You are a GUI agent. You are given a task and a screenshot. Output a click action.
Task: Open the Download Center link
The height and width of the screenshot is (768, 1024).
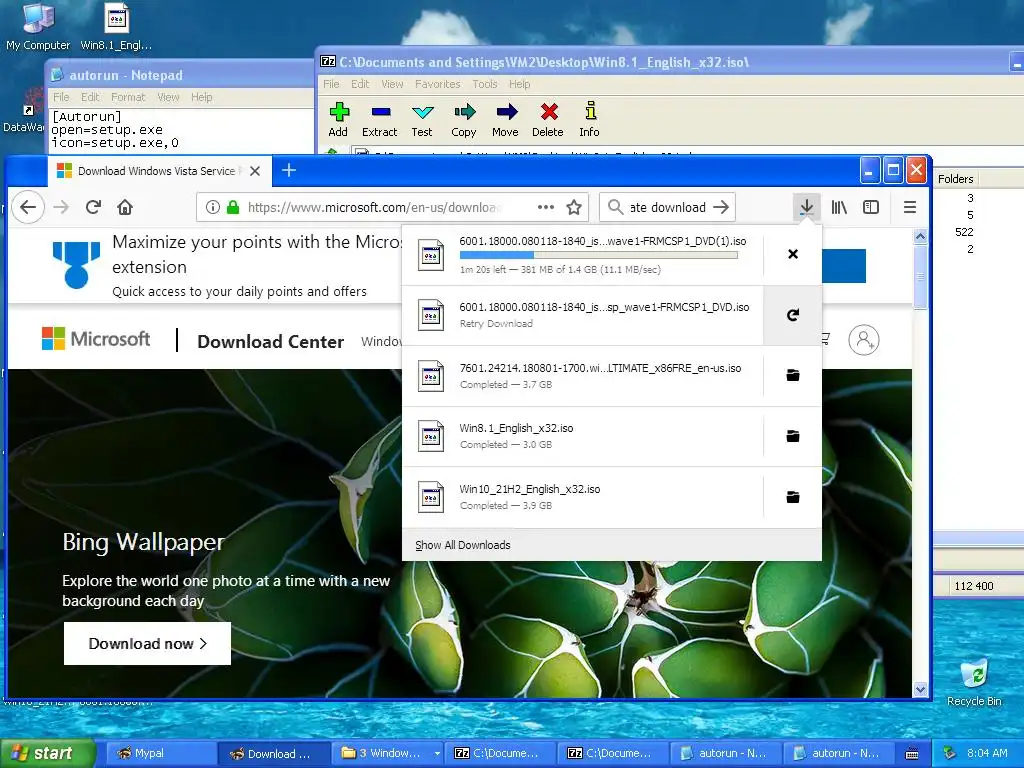pyautogui.click(x=270, y=342)
